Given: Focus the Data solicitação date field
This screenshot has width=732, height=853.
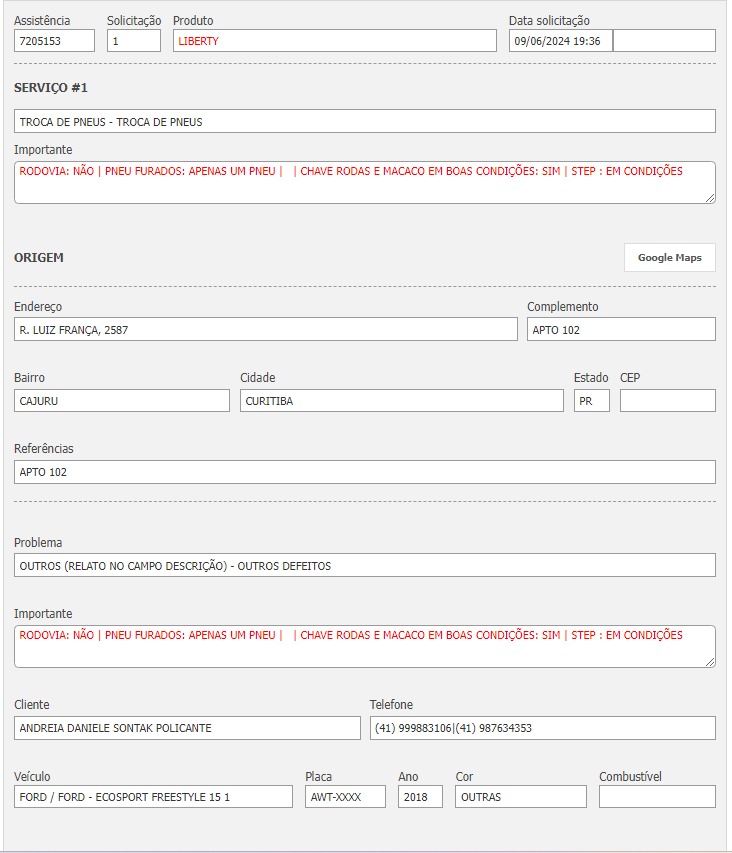Looking at the screenshot, I should click(560, 41).
